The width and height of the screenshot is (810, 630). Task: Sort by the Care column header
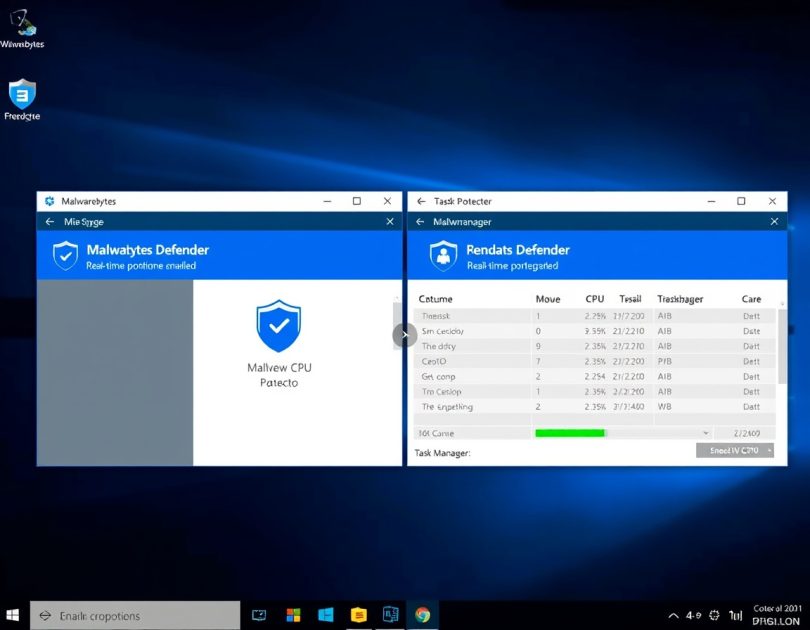click(x=751, y=299)
